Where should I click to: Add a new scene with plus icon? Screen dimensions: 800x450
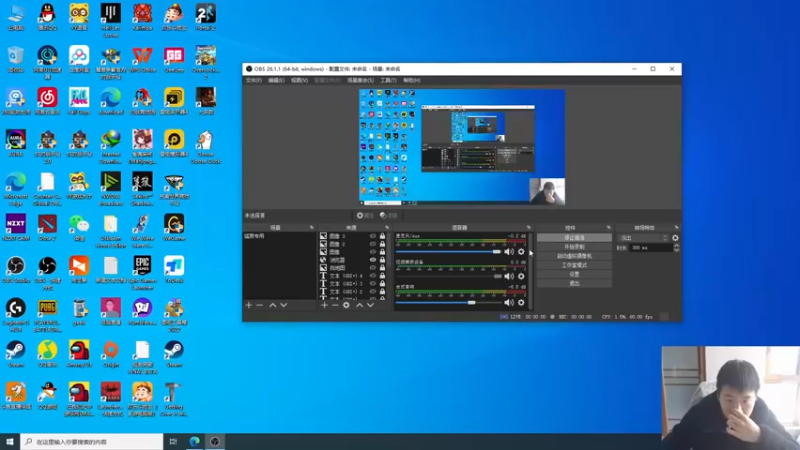pos(248,305)
